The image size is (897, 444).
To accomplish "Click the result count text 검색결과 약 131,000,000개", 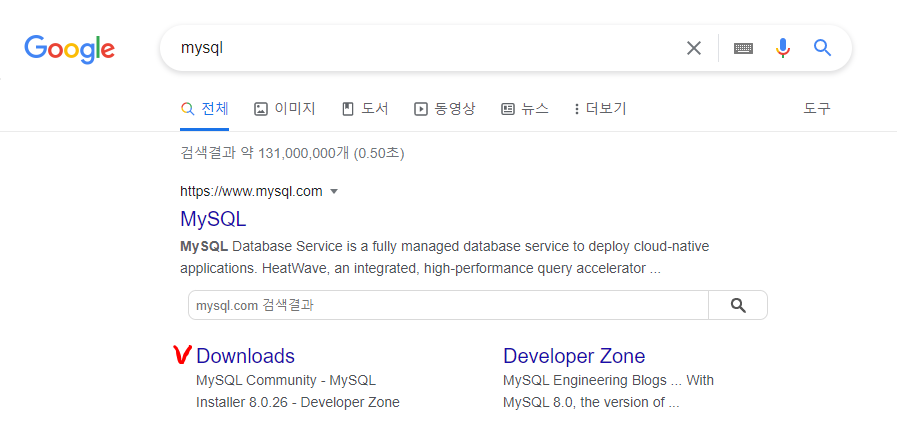I will (264, 153).
